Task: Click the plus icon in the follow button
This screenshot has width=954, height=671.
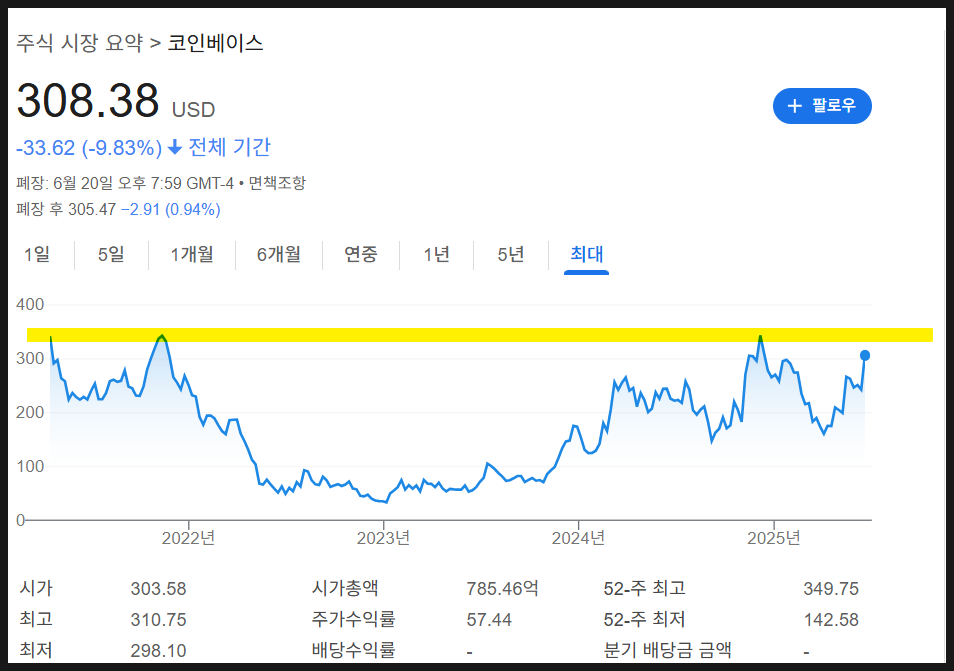Action: point(795,106)
